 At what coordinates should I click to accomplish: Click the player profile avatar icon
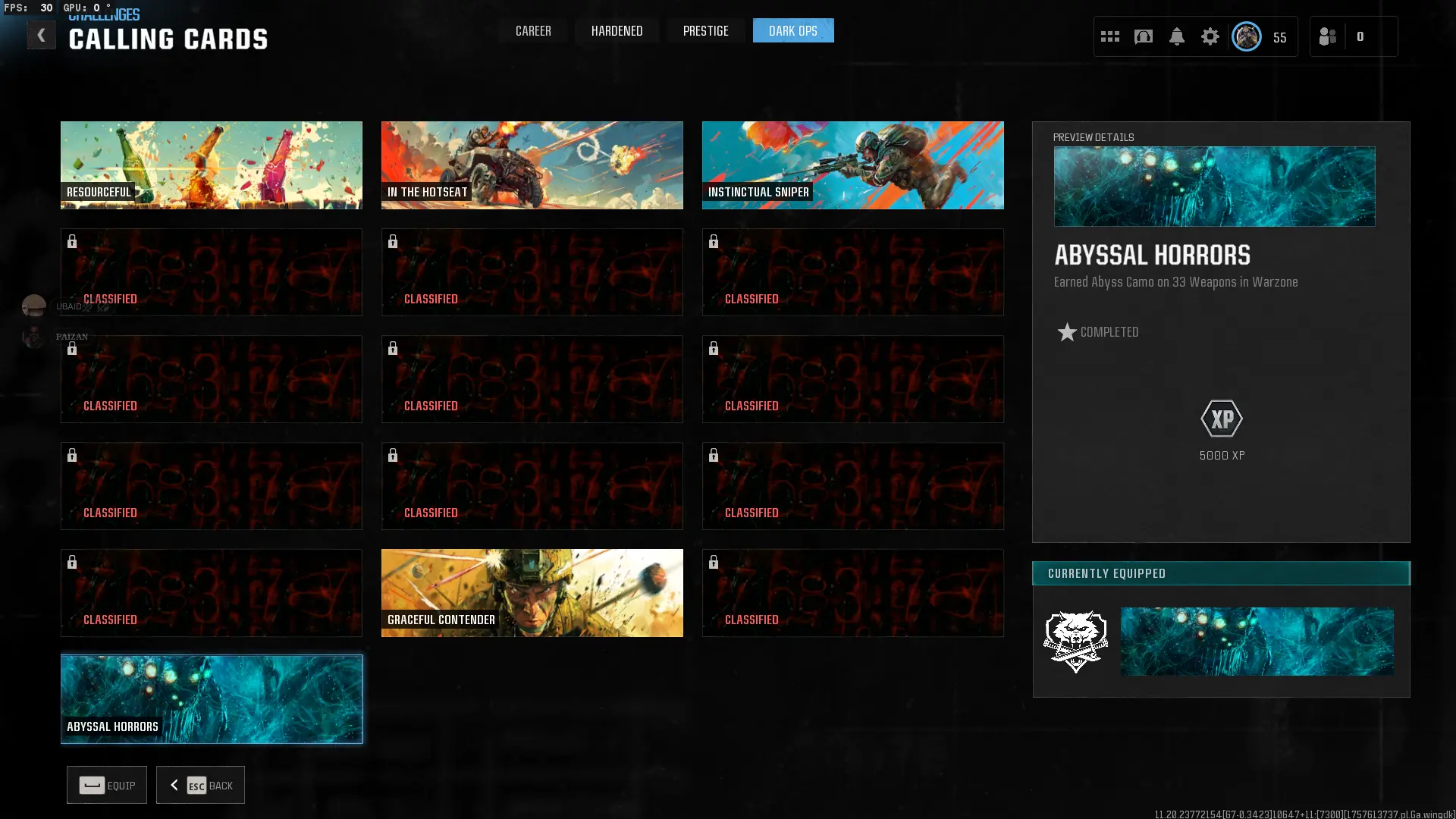point(1246,36)
